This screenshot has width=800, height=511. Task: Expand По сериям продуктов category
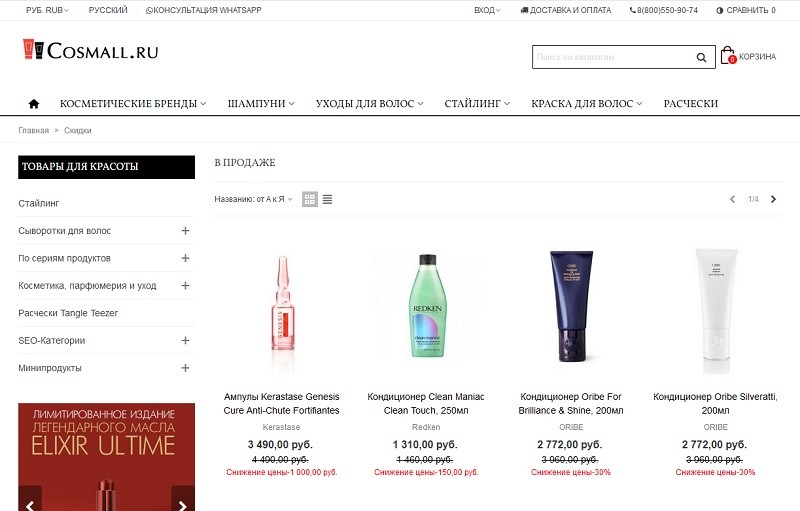coord(185,258)
